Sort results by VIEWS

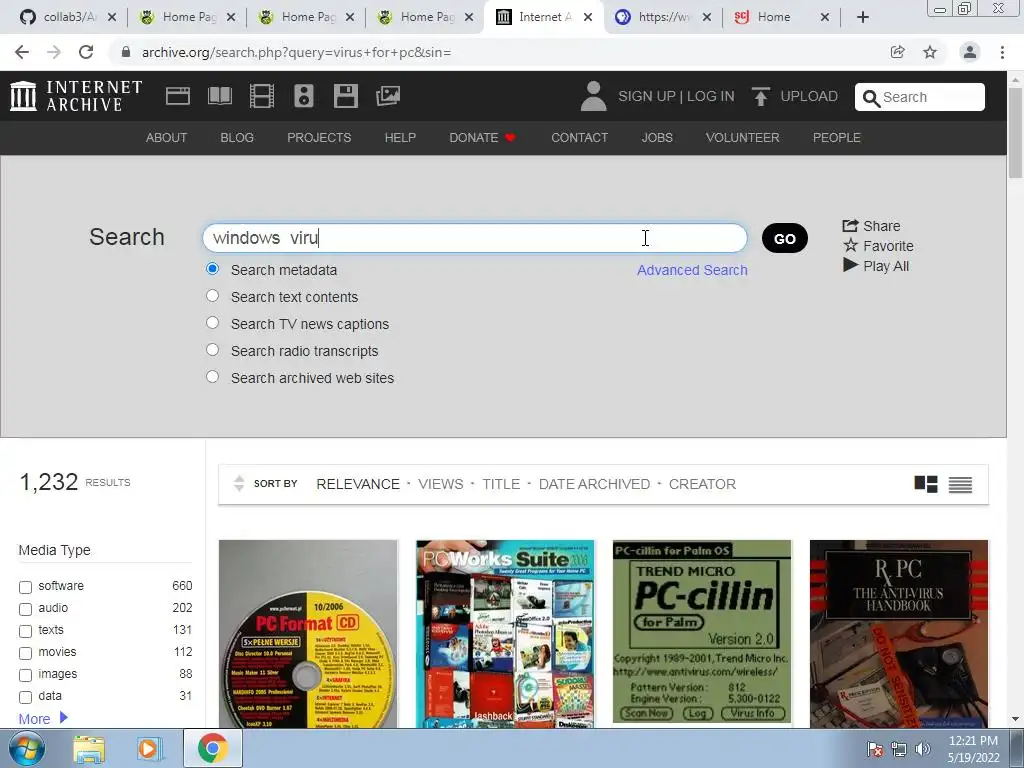441,484
